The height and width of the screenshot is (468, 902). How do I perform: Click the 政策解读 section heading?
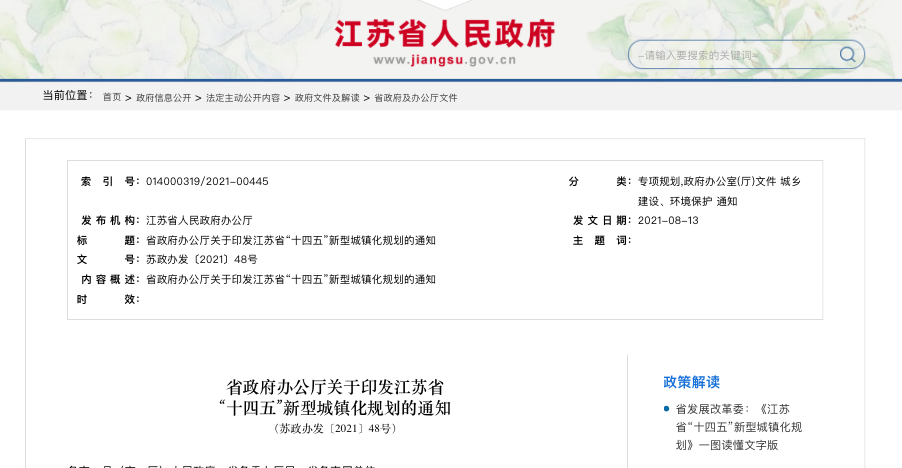pyautogui.click(x=691, y=382)
